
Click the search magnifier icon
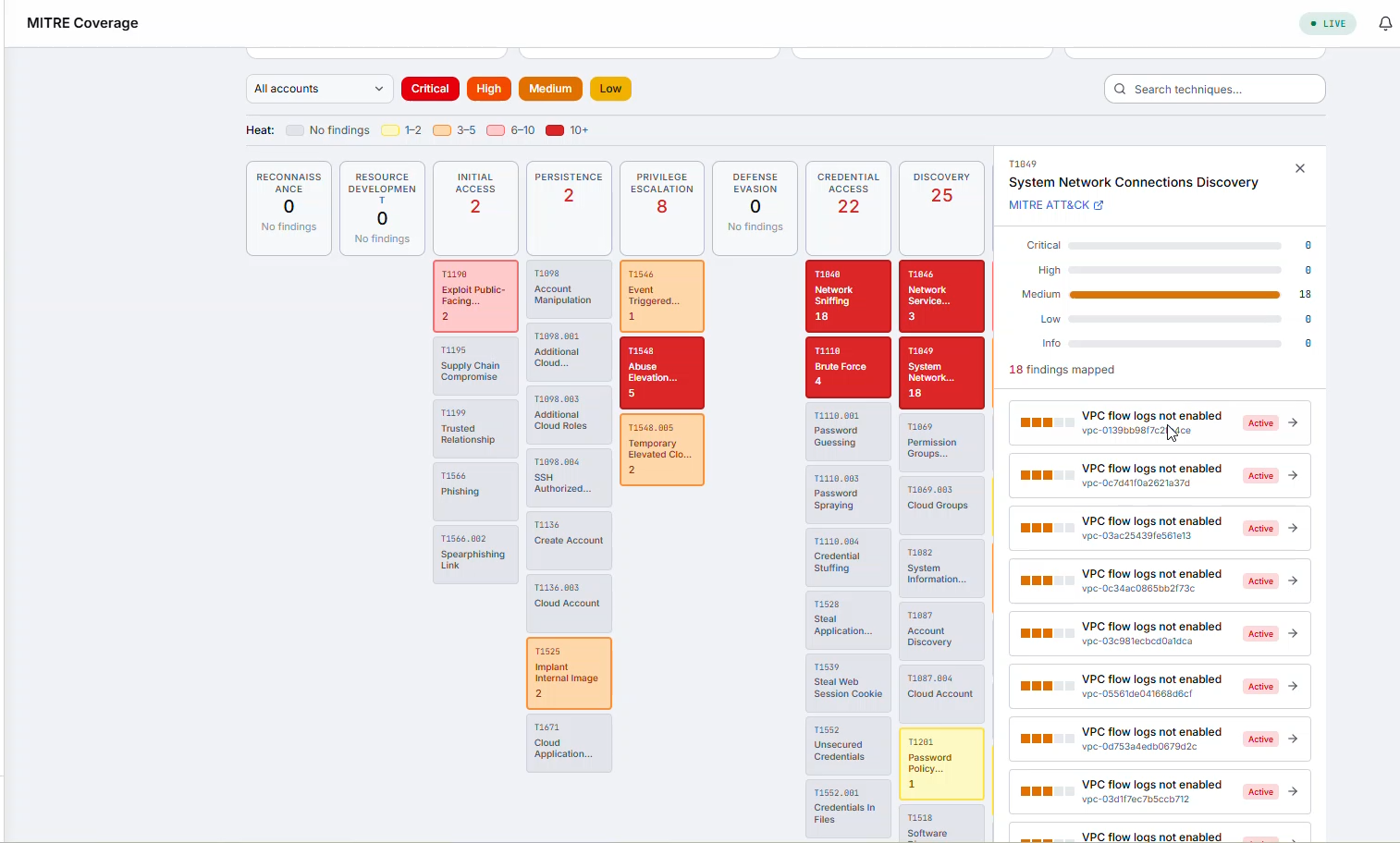[x=1120, y=90]
